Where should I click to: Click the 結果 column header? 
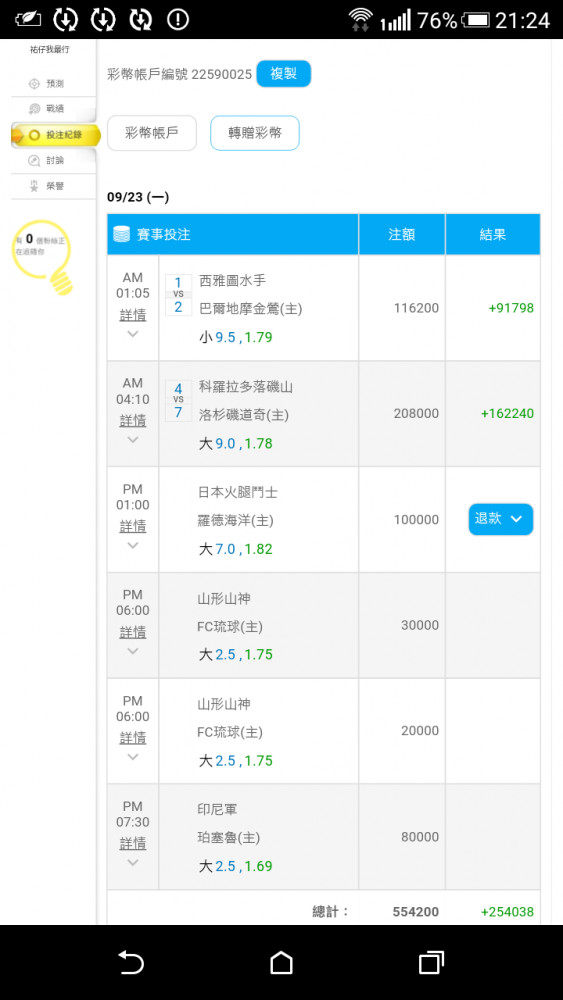(493, 234)
